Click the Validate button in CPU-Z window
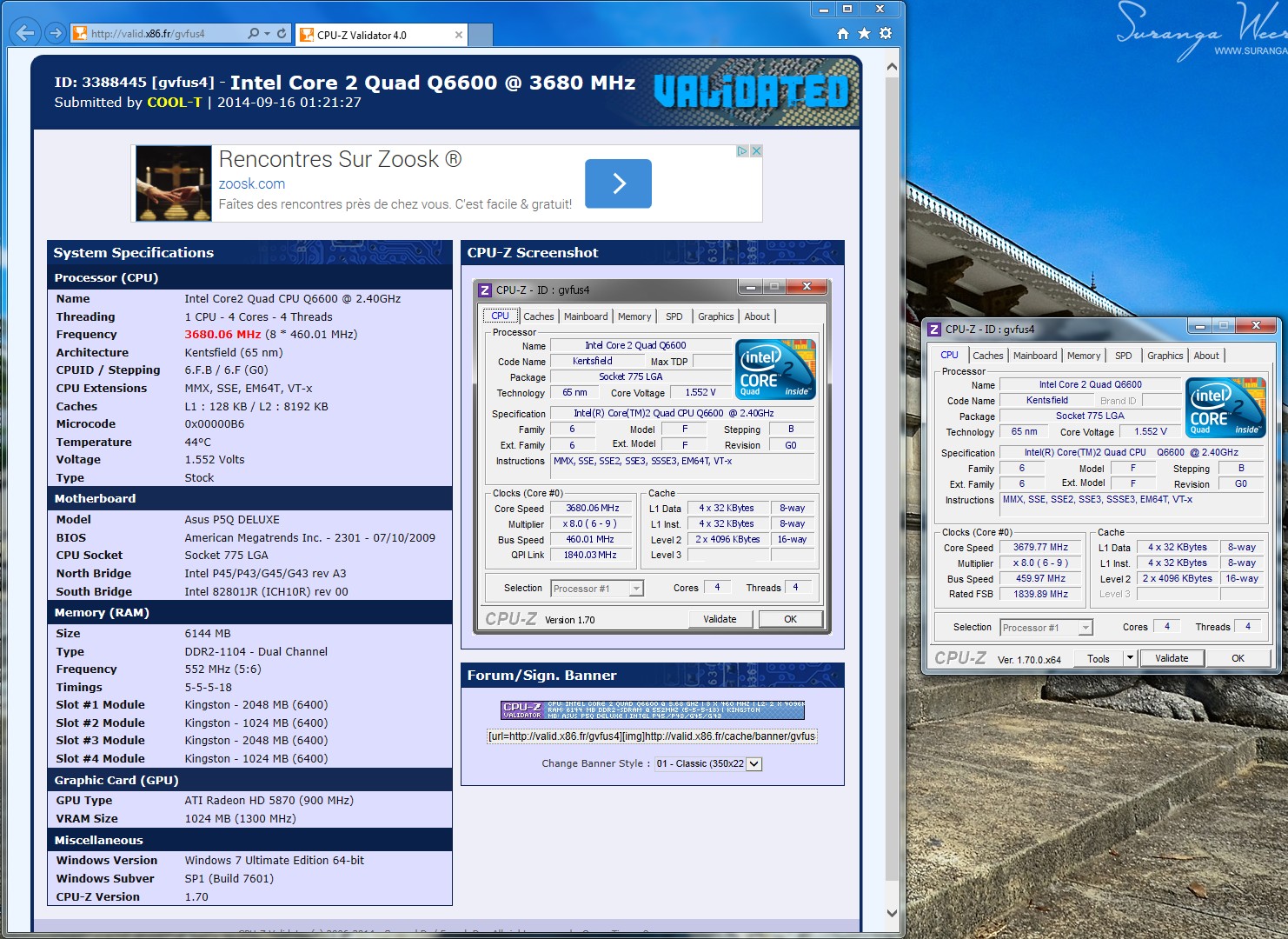This screenshot has width=1288, height=939. (x=1172, y=658)
